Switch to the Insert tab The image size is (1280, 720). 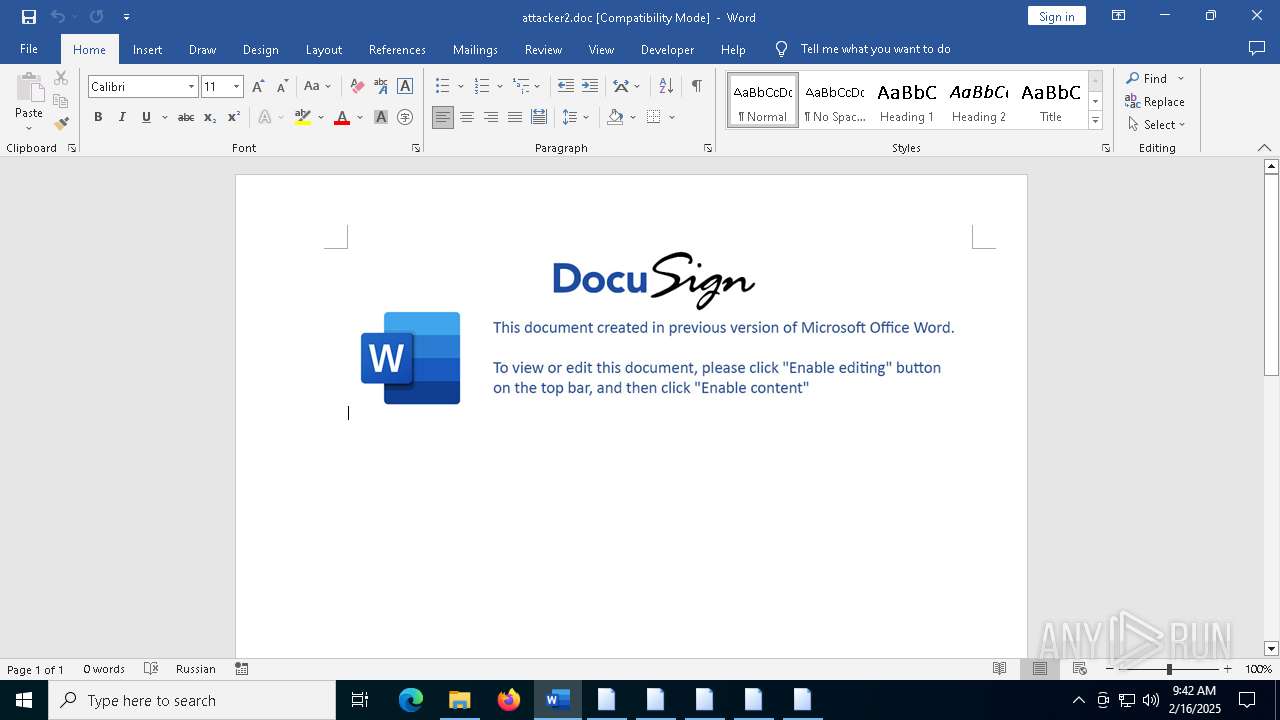147,49
